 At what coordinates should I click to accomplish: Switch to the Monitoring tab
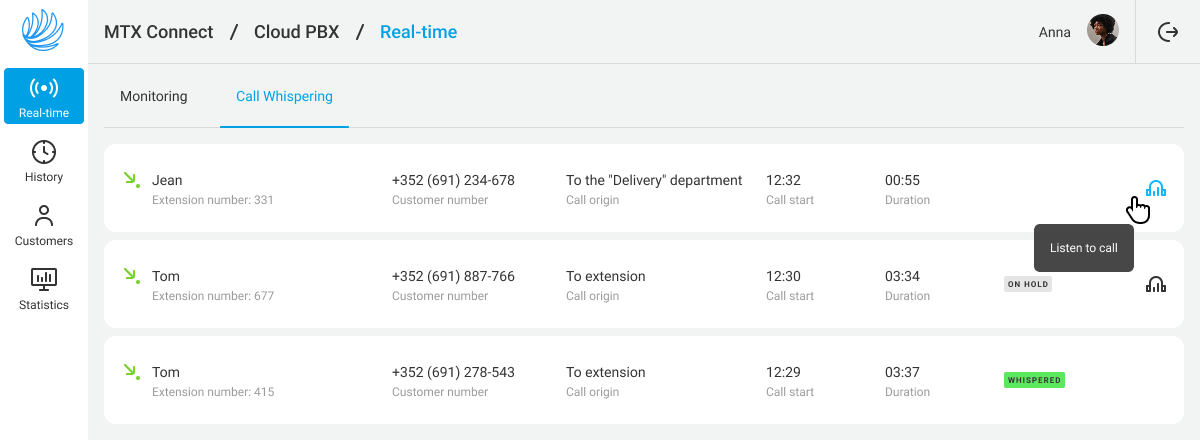(153, 97)
